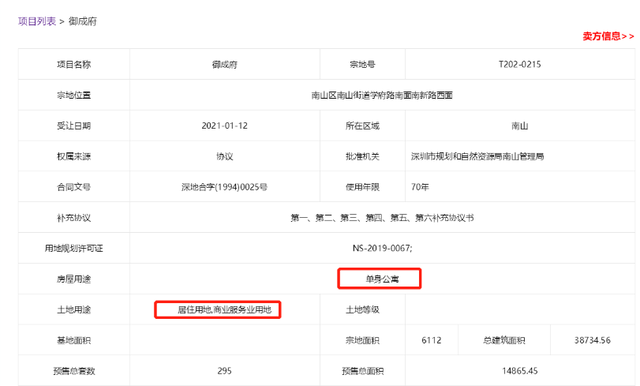Click the parcel number T202-0215

[520, 64]
